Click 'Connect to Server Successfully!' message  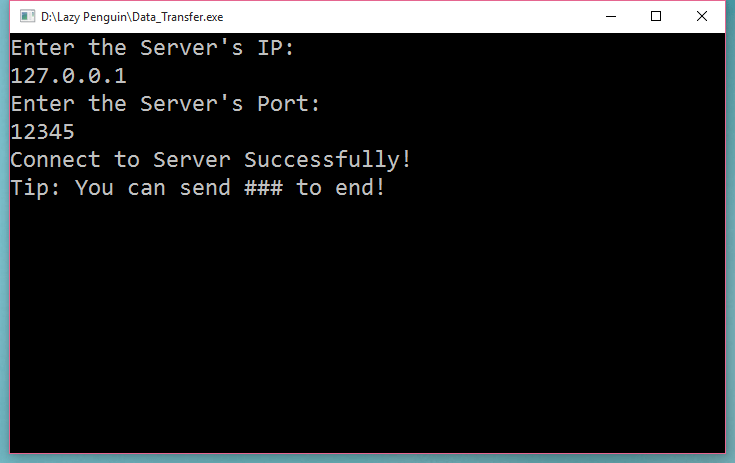[x=211, y=160]
